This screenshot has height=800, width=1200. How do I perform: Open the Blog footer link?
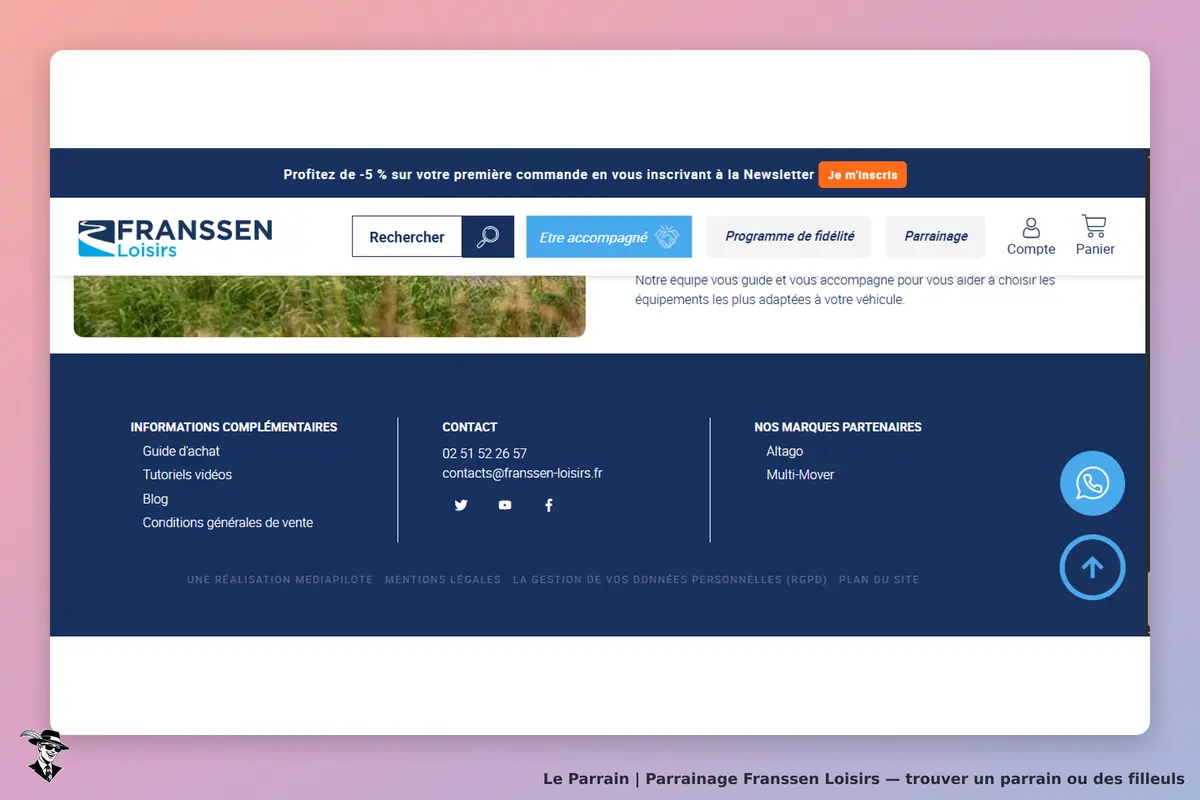click(x=155, y=499)
